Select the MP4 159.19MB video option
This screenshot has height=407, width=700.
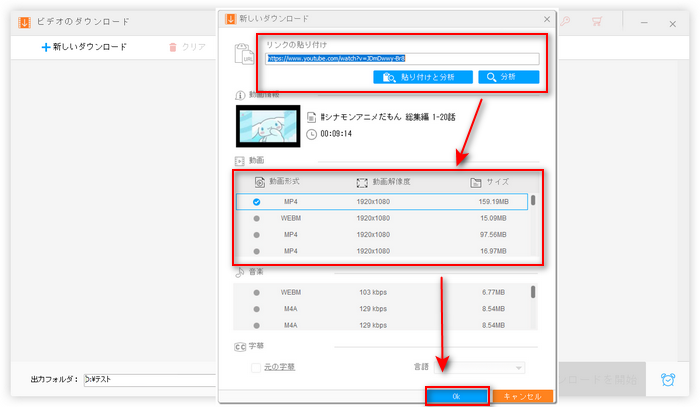[259, 201]
